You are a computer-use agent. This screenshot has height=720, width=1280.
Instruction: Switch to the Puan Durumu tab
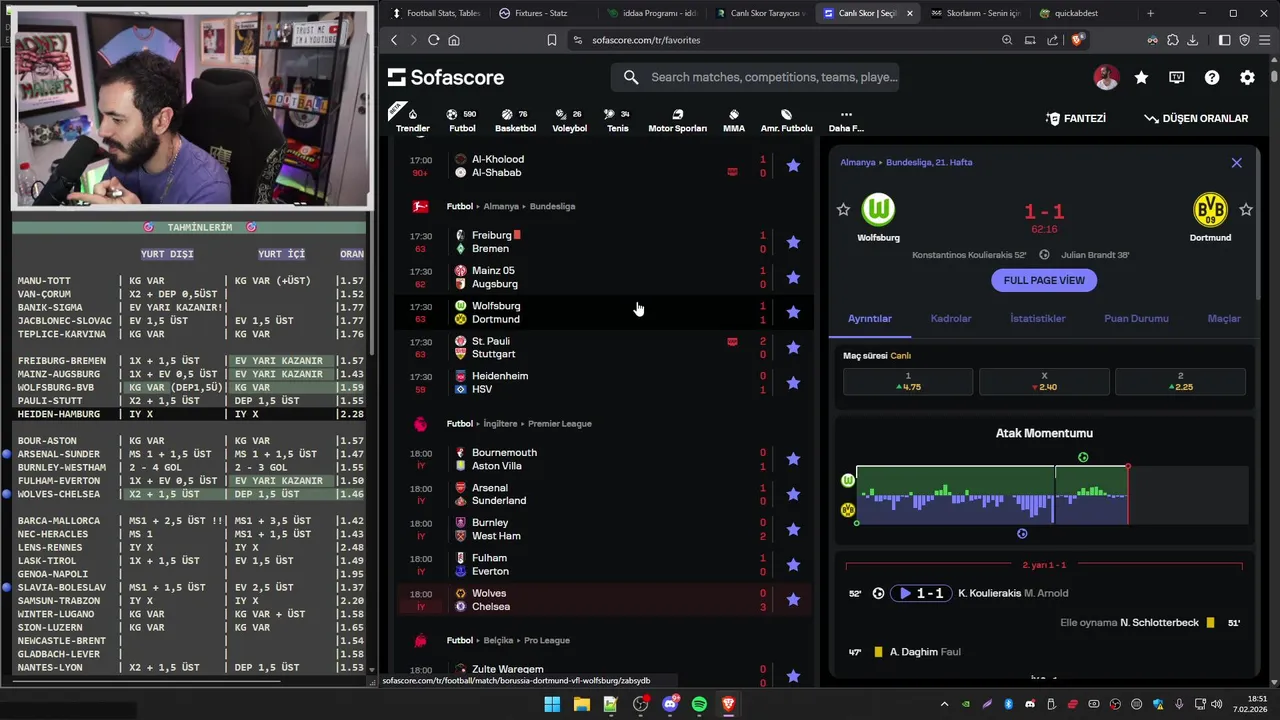click(x=1136, y=318)
